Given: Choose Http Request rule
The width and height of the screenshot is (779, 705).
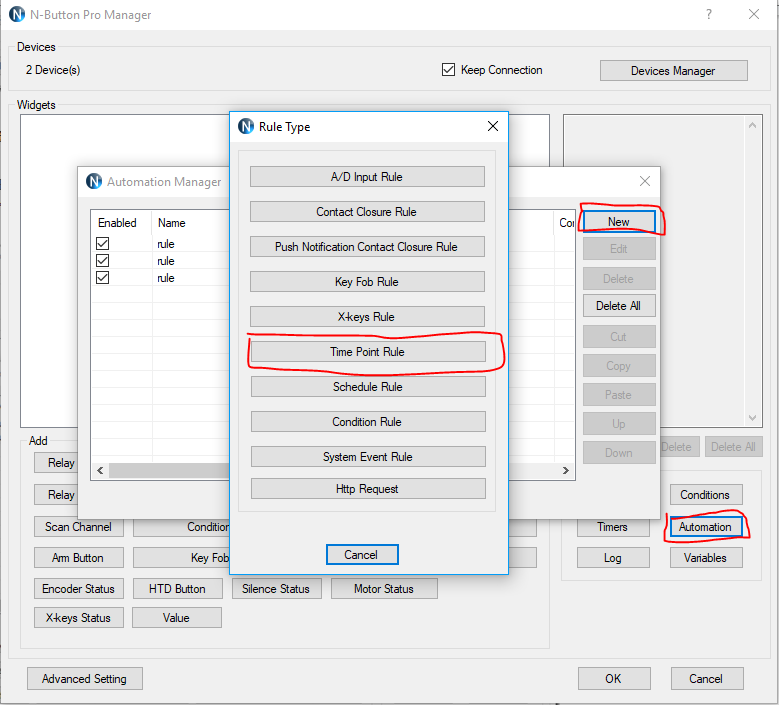Looking at the screenshot, I should (x=368, y=489).
